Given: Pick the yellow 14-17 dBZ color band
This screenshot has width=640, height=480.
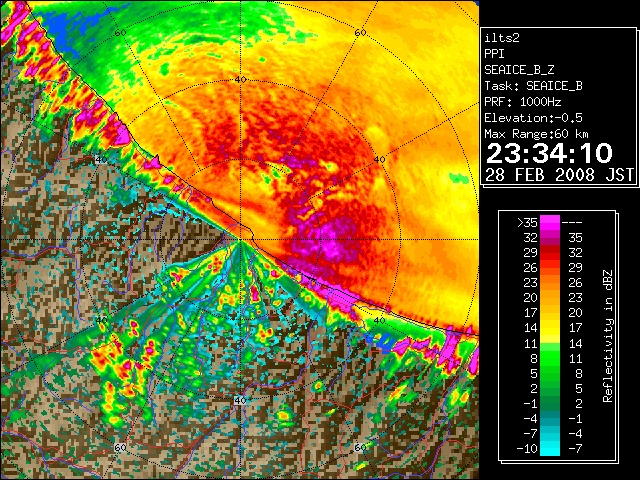Looking at the screenshot, I should click(x=550, y=328).
